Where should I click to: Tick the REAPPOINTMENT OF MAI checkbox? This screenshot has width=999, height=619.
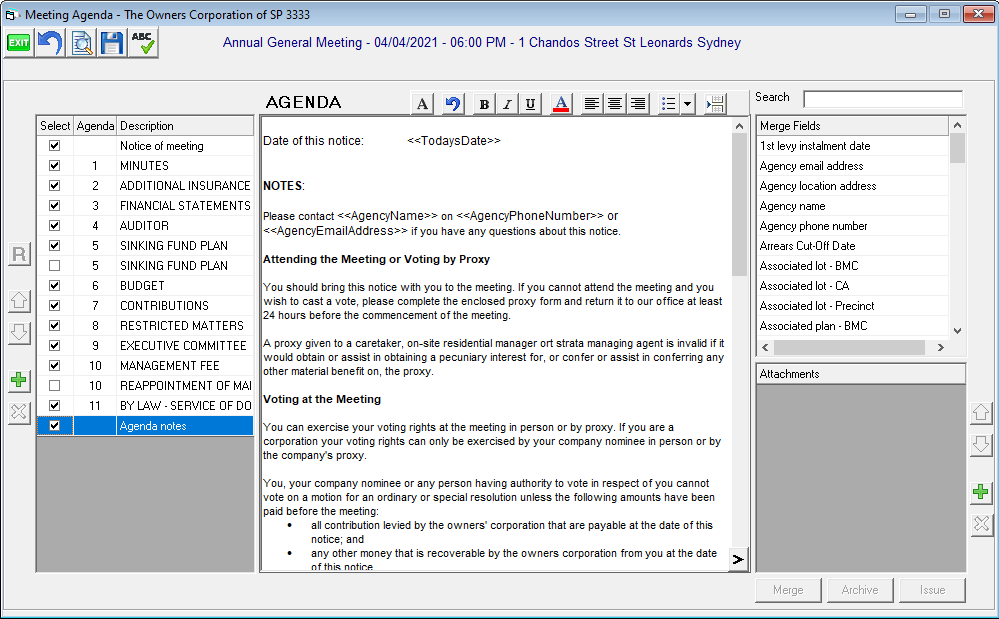(55, 386)
